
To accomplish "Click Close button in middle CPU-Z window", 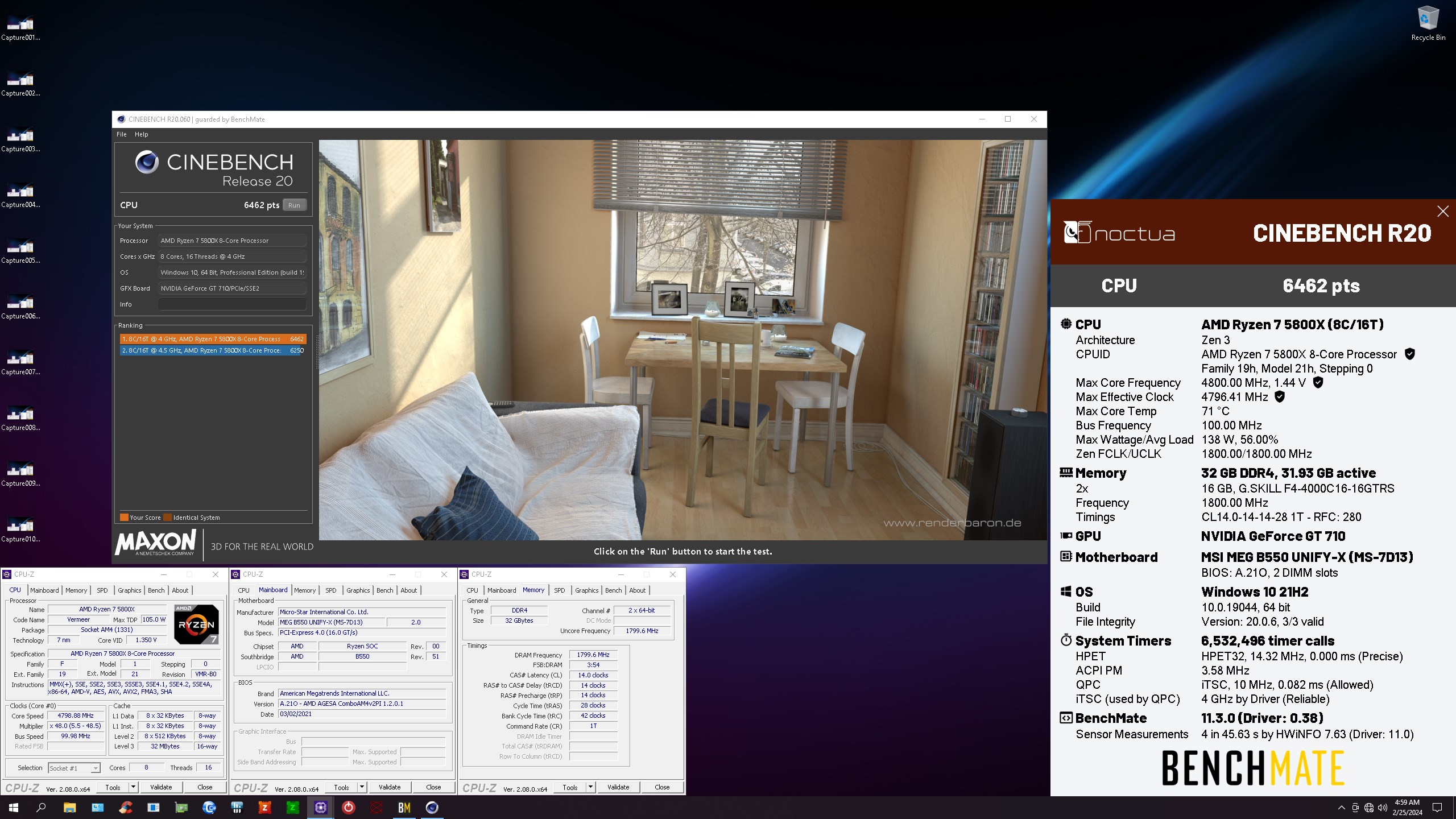I will click(x=433, y=787).
